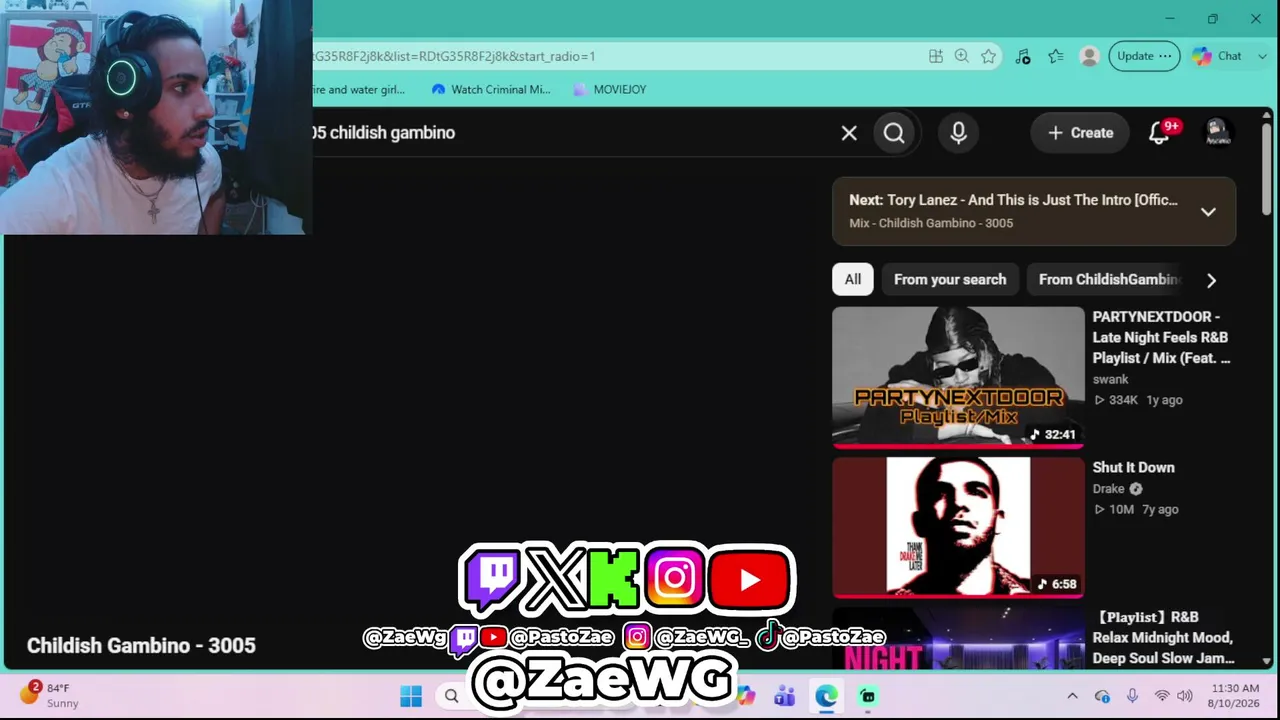The image size is (1280, 720).
Task: Click the Microsoft Edge taskbar icon
Action: [826, 696]
